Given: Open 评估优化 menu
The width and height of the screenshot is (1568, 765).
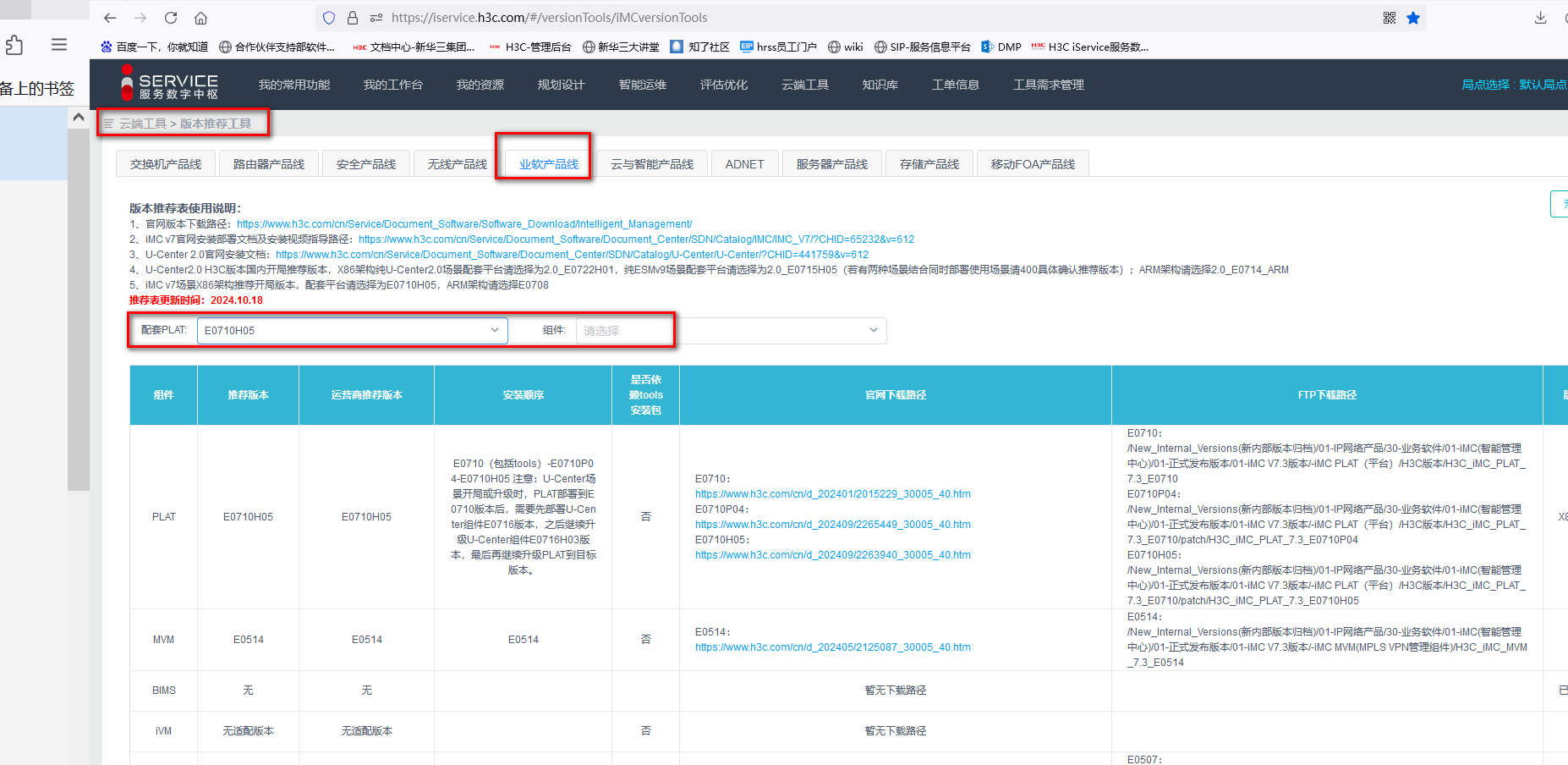Looking at the screenshot, I should (x=724, y=85).
